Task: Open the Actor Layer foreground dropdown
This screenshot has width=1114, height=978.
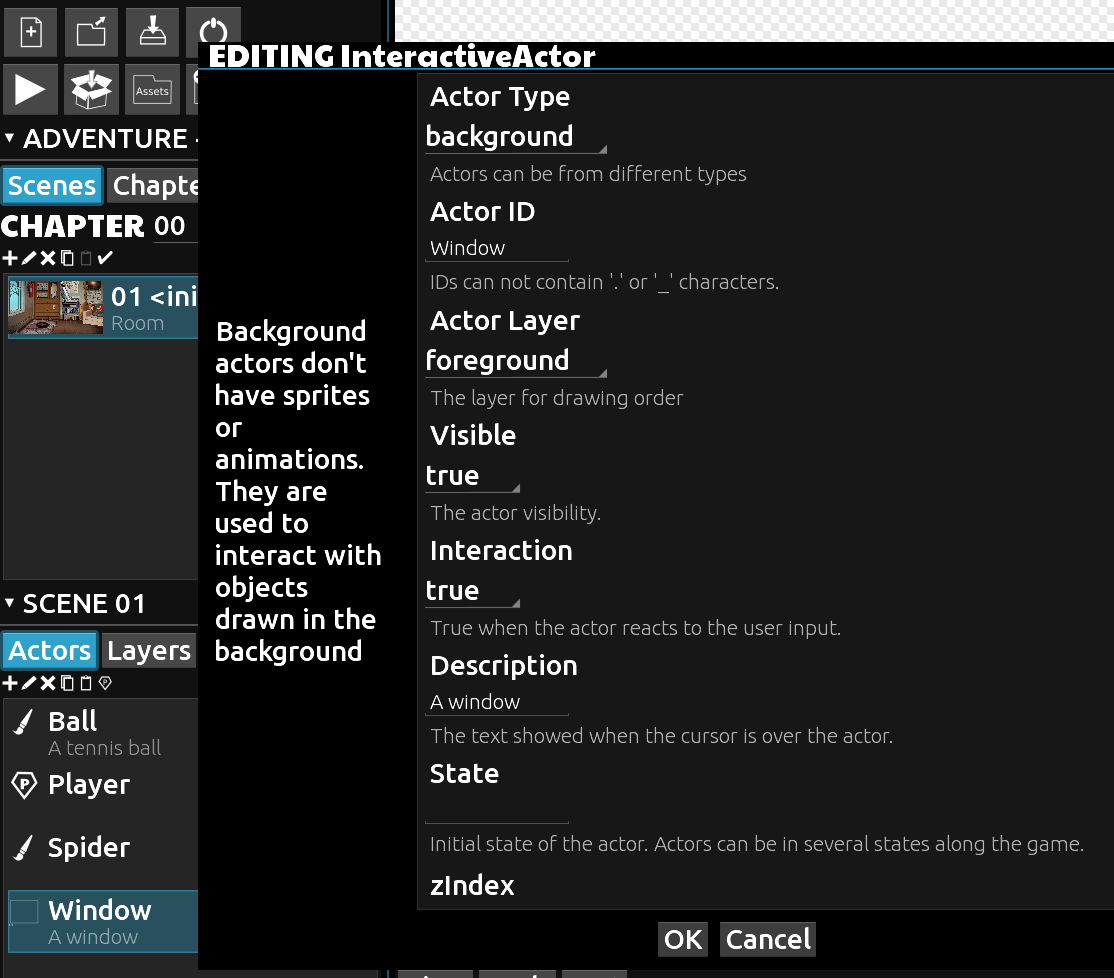Action: (x=515, y=361)
